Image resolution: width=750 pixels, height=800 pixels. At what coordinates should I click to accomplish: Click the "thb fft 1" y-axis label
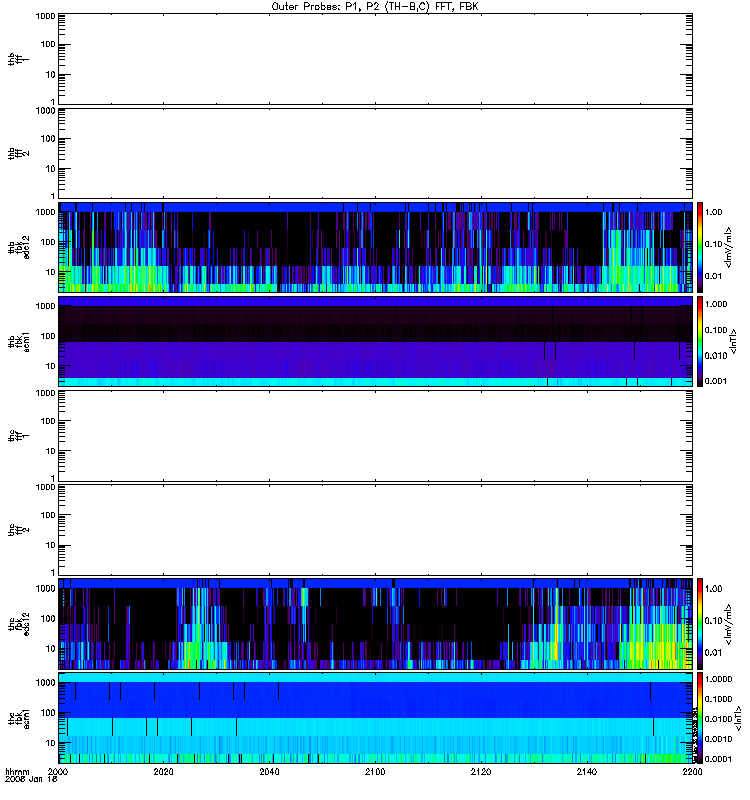coord(18,59)
